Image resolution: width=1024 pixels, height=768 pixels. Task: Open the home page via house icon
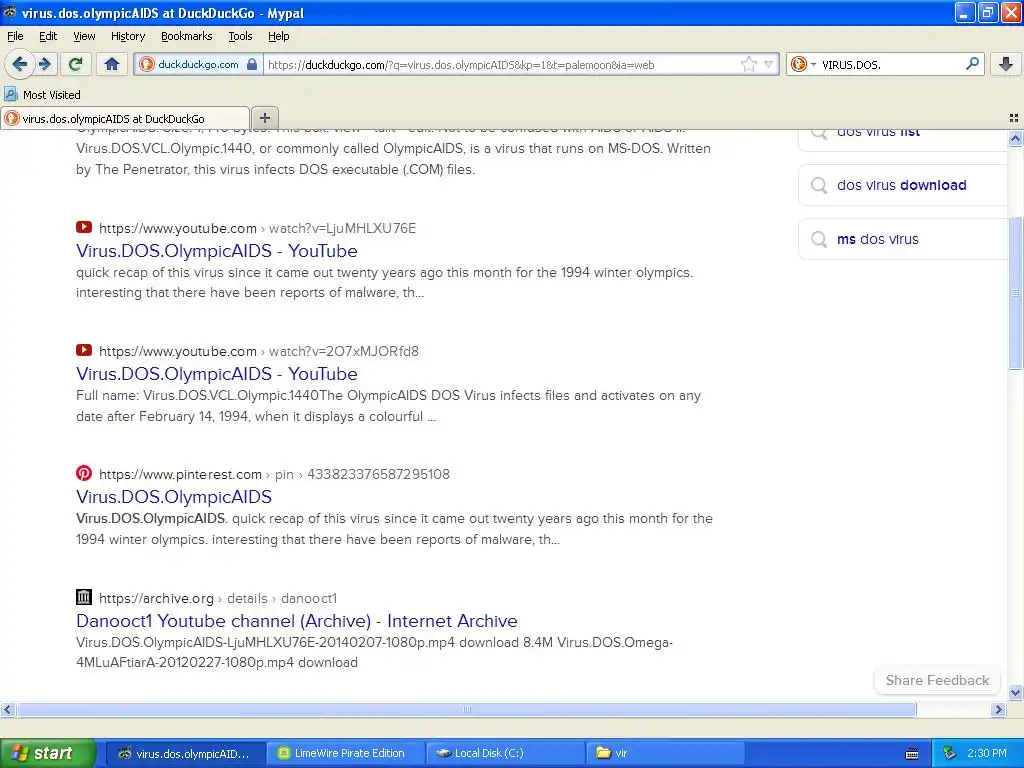click(112, 64)
